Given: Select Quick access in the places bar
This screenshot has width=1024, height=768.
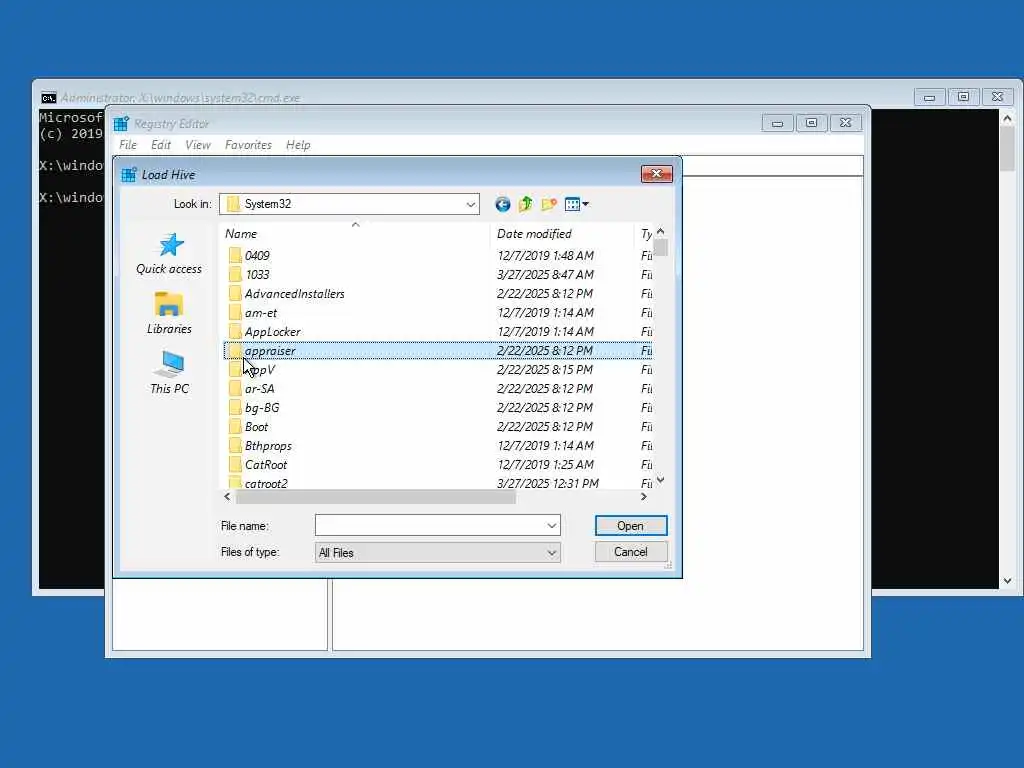Looking at the screenshot, I should tap(169, 254).
